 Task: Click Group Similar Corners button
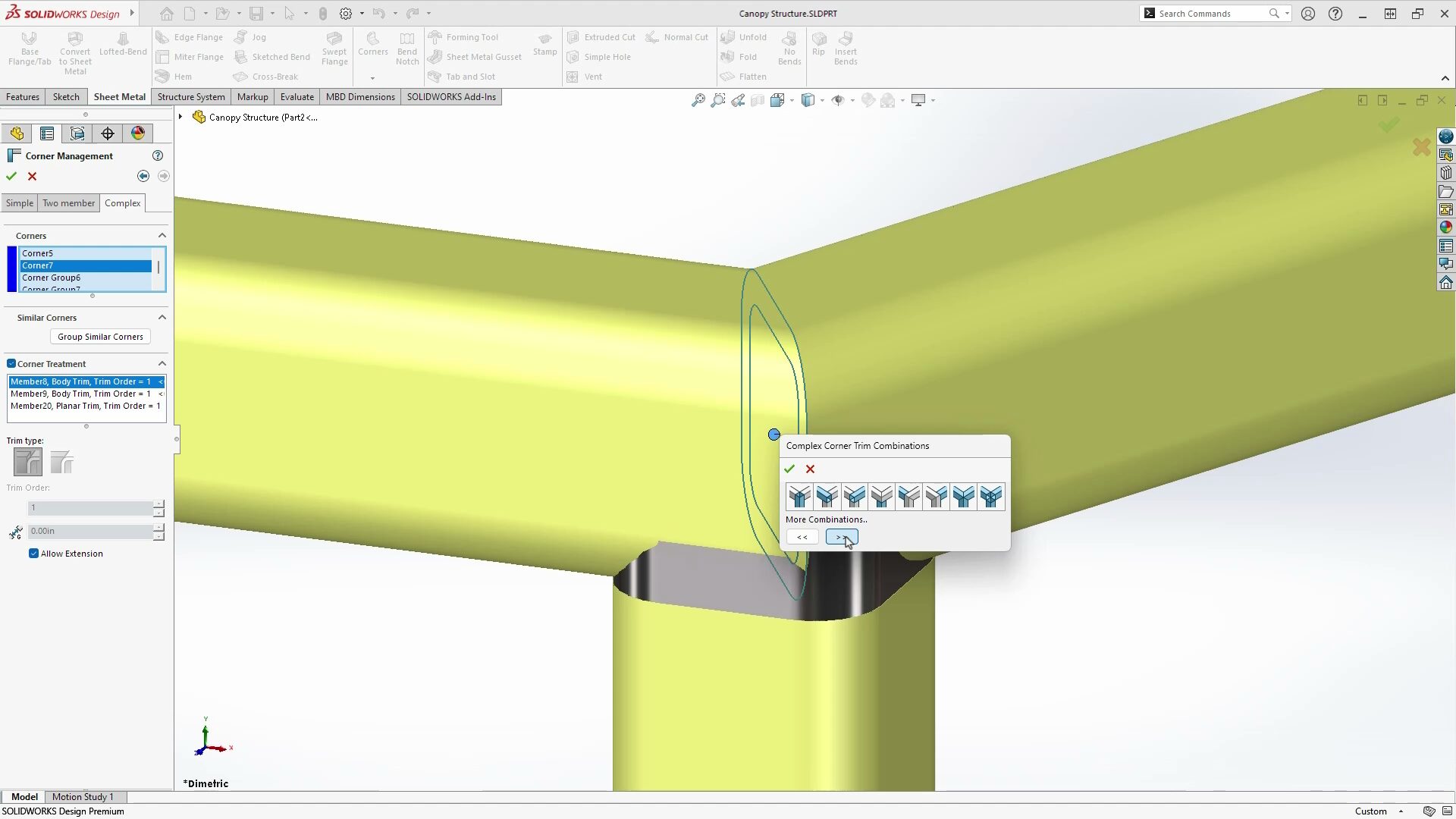100,337
